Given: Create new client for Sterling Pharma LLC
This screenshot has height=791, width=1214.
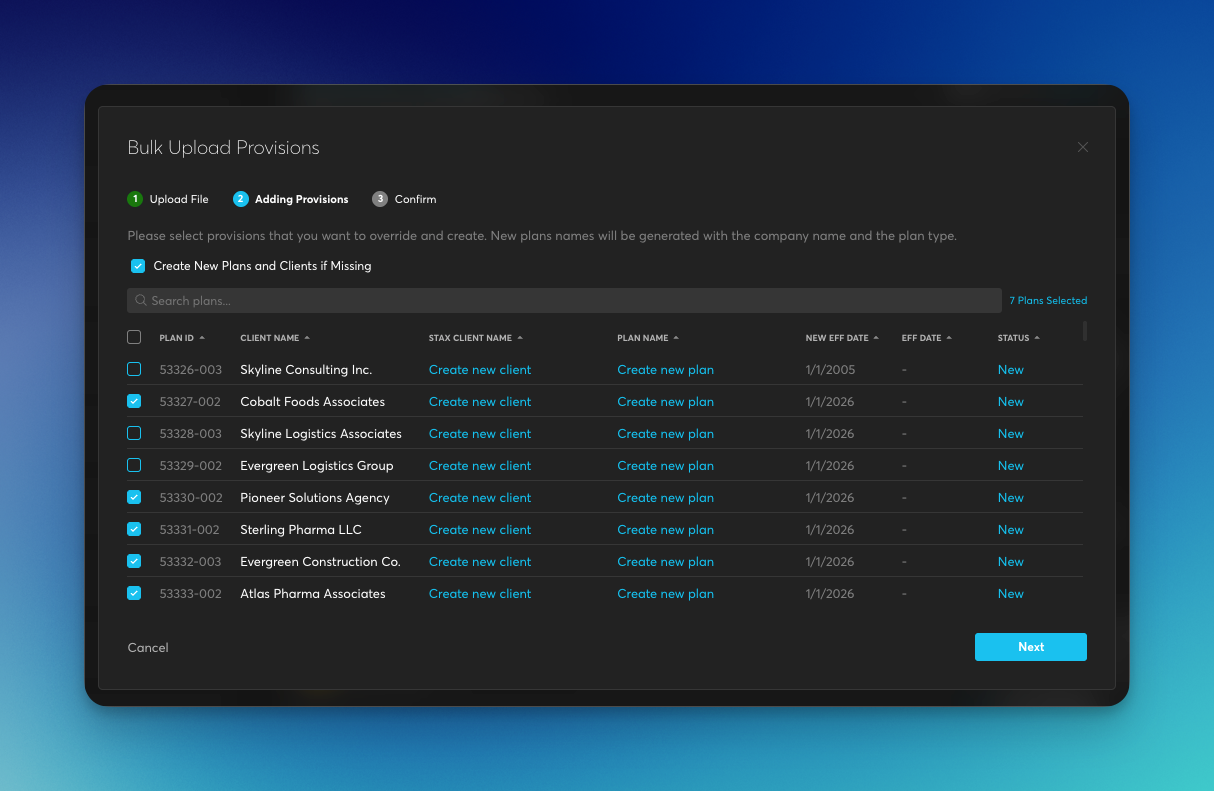Looking at the screenshot, I should click(480, 530).
